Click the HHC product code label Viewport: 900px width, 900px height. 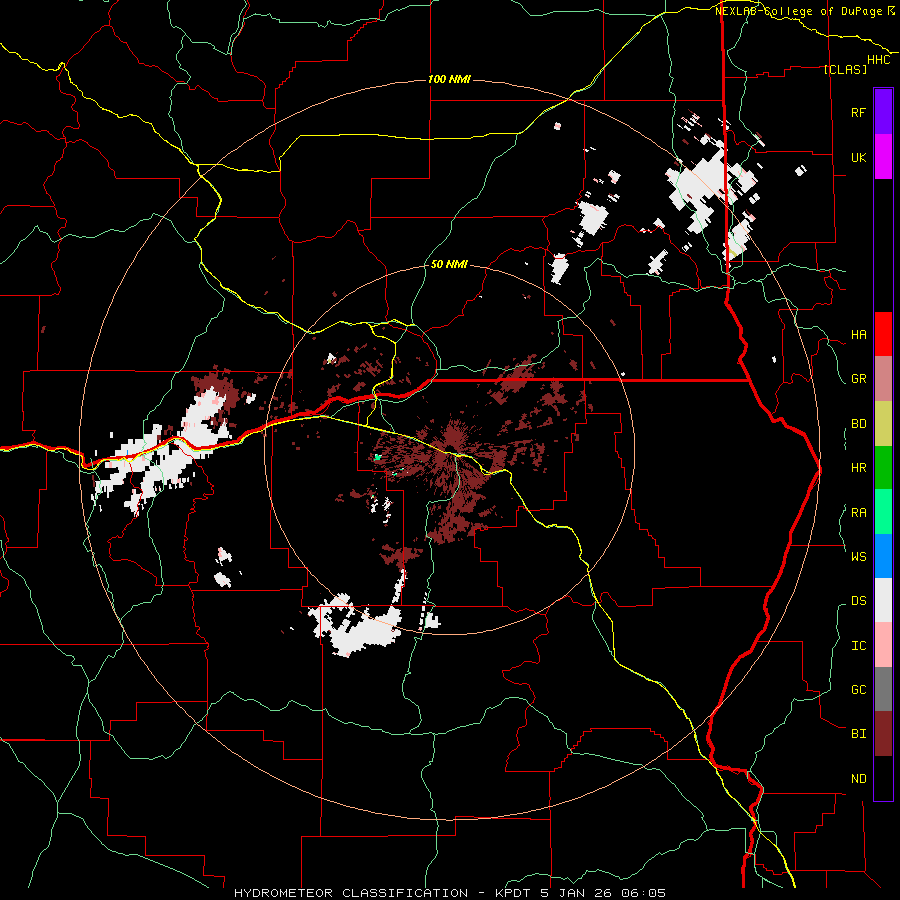pyautogui.click(x=879, y=60)
